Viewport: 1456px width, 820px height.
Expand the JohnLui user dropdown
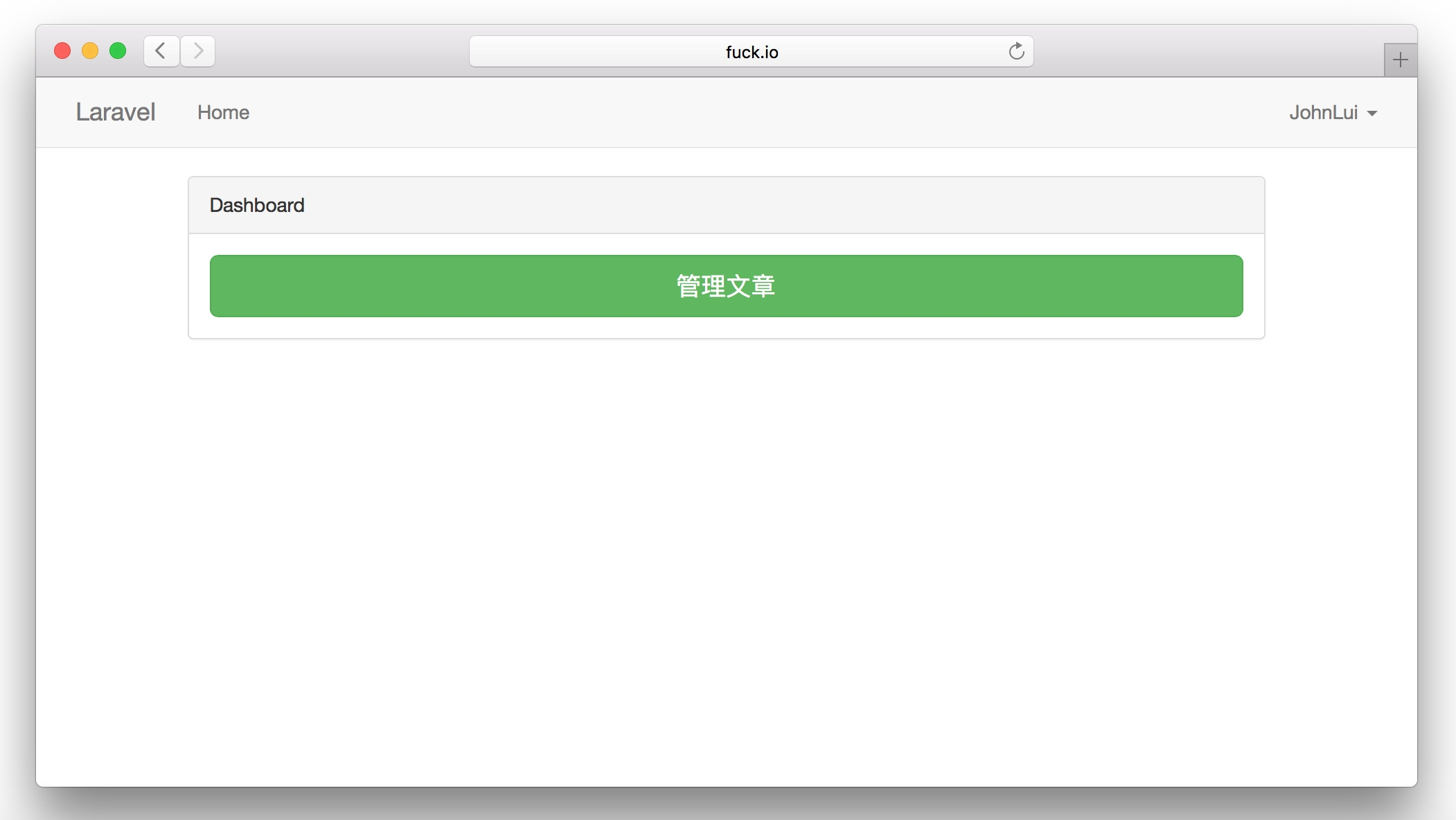click(x=1324, y=113)
